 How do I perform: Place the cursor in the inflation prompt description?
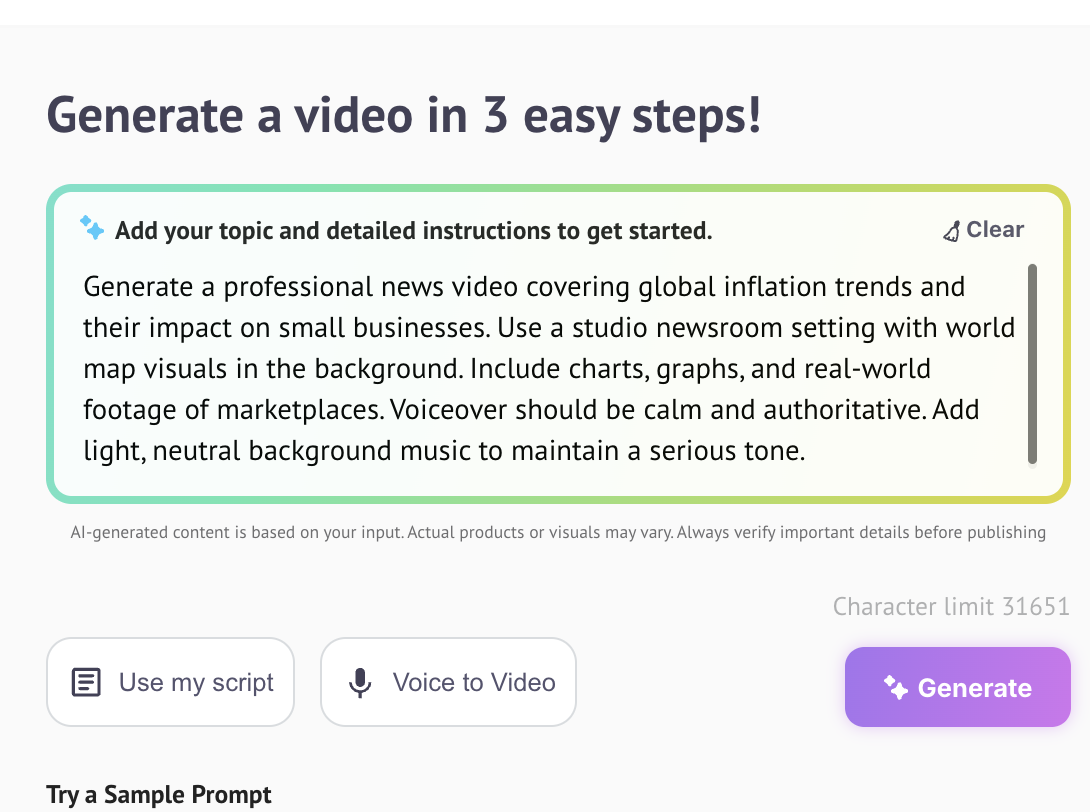(x=550, y=370)
